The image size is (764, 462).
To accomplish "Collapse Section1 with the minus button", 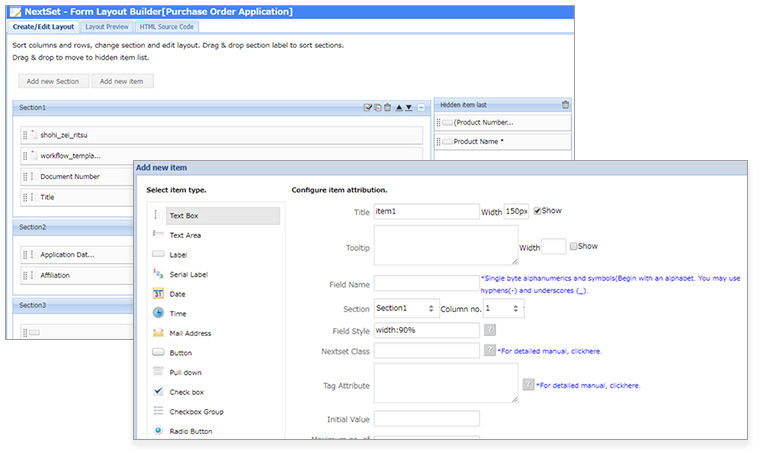I will click(x=421, y=108).
